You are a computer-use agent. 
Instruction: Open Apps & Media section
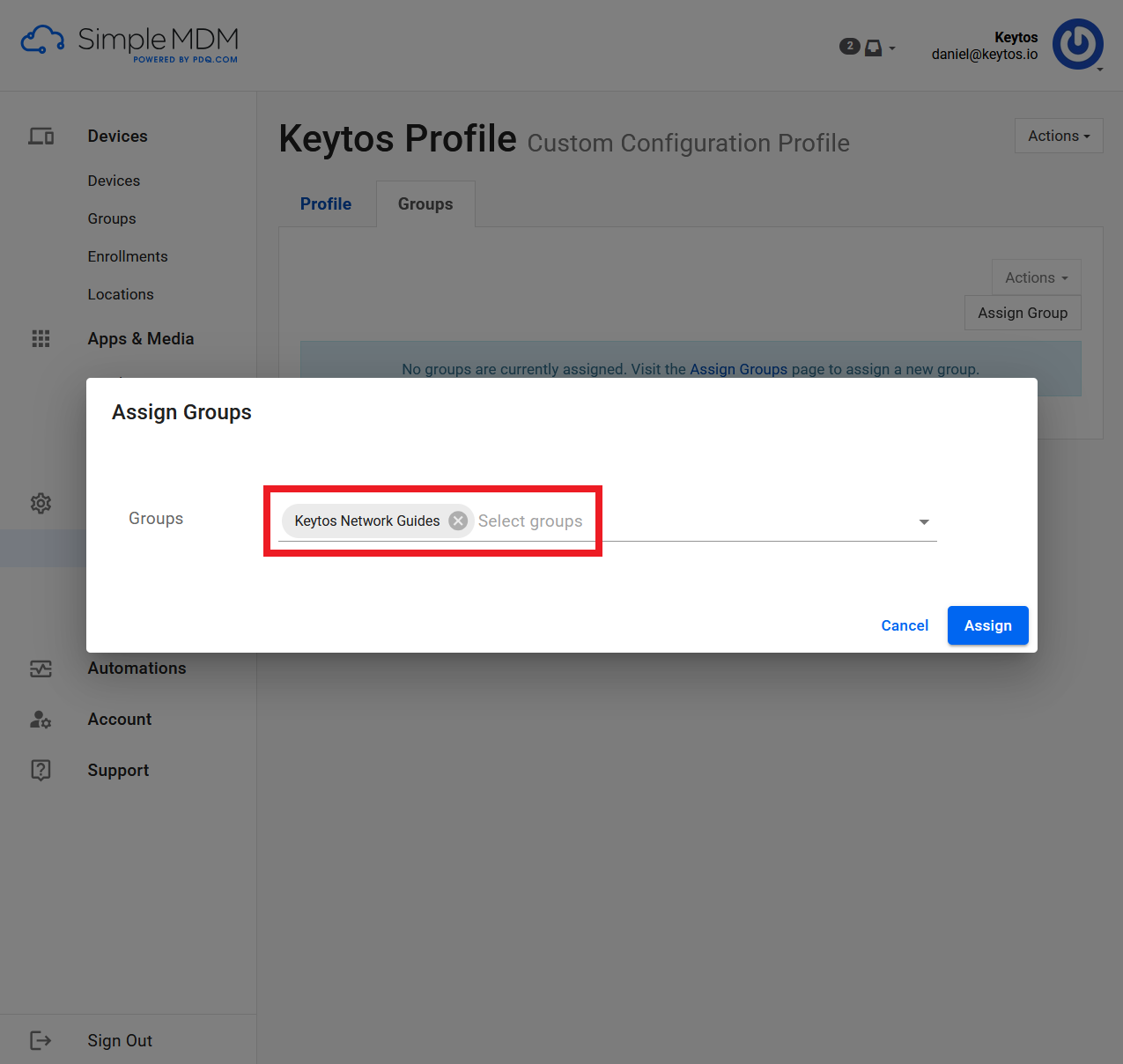(141, 339)
